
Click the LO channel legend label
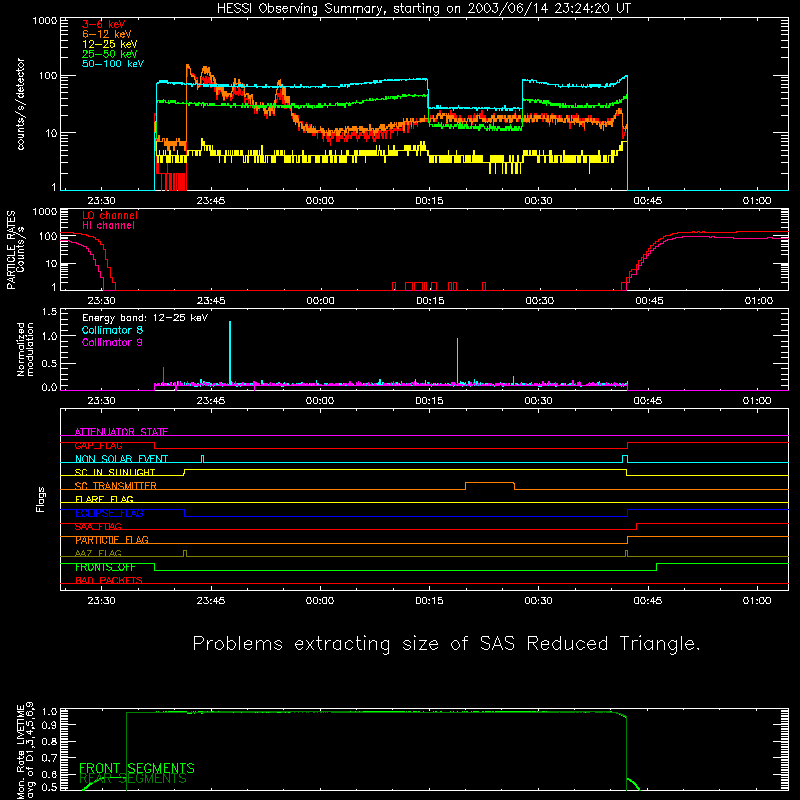pyautogui.click(x=110, y=215)
